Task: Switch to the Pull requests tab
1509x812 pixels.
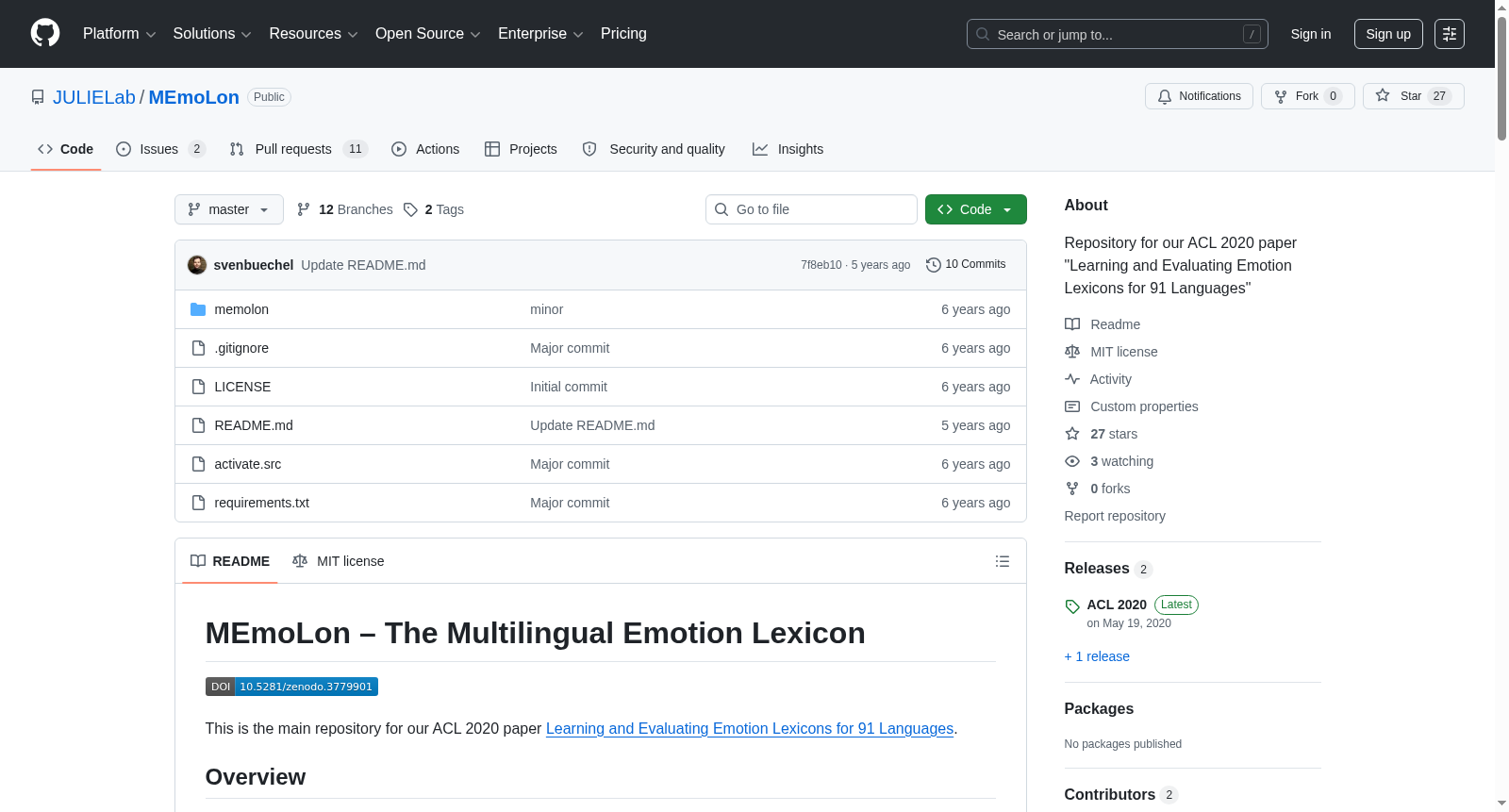Action: coord(298,149)
